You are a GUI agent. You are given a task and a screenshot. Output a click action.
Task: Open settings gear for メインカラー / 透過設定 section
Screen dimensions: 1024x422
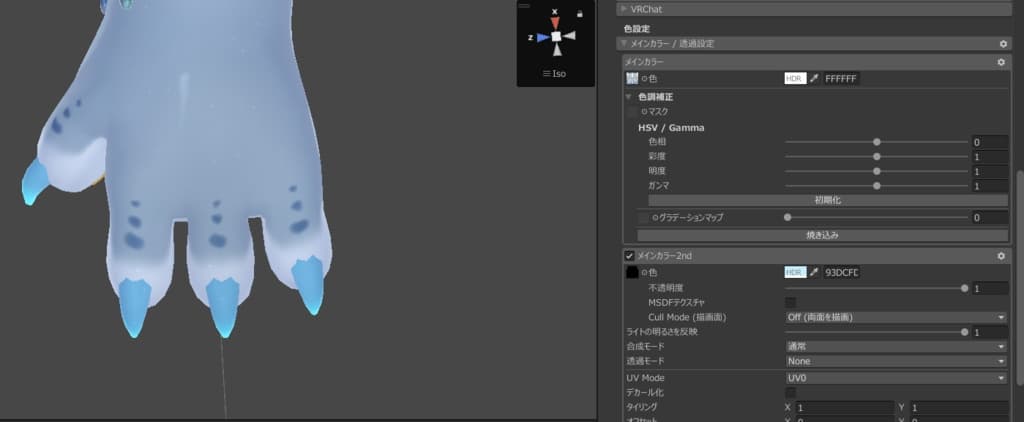coord(1003,44)
